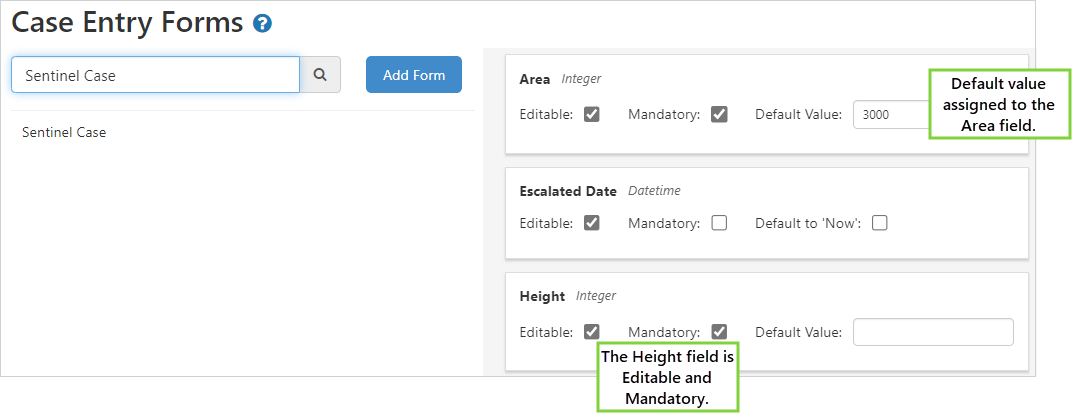The image size is (1073, 414).
Task: Click the callout about the Area default value
Action: coord(994,104)
